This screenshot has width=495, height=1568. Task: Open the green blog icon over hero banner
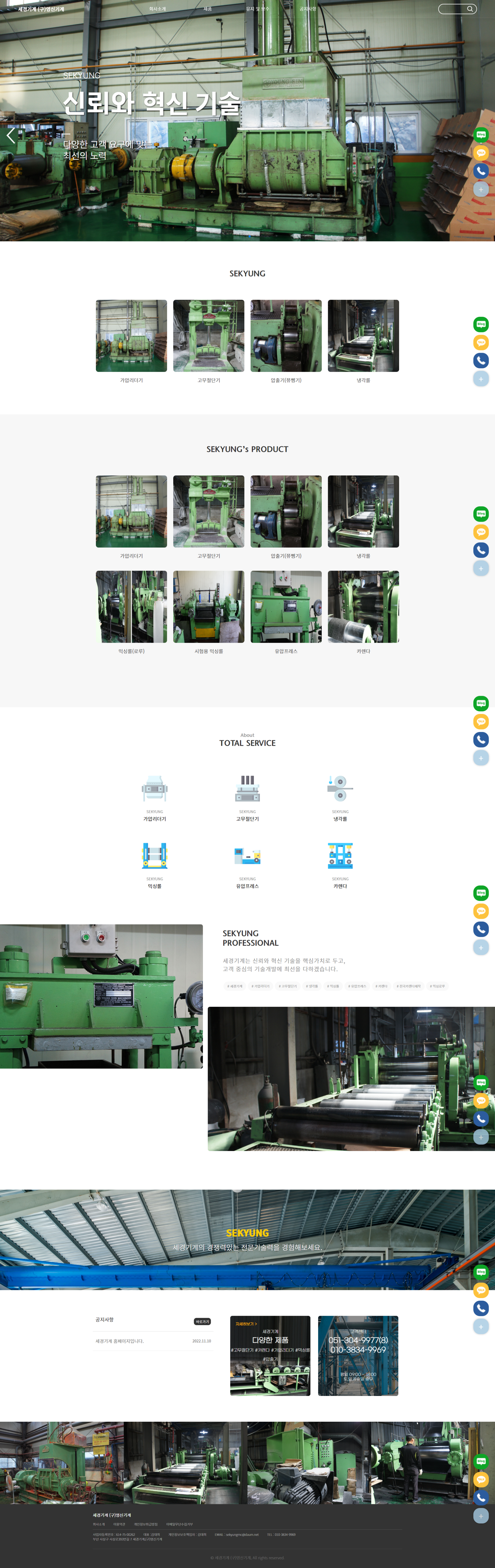click(481, 135)
